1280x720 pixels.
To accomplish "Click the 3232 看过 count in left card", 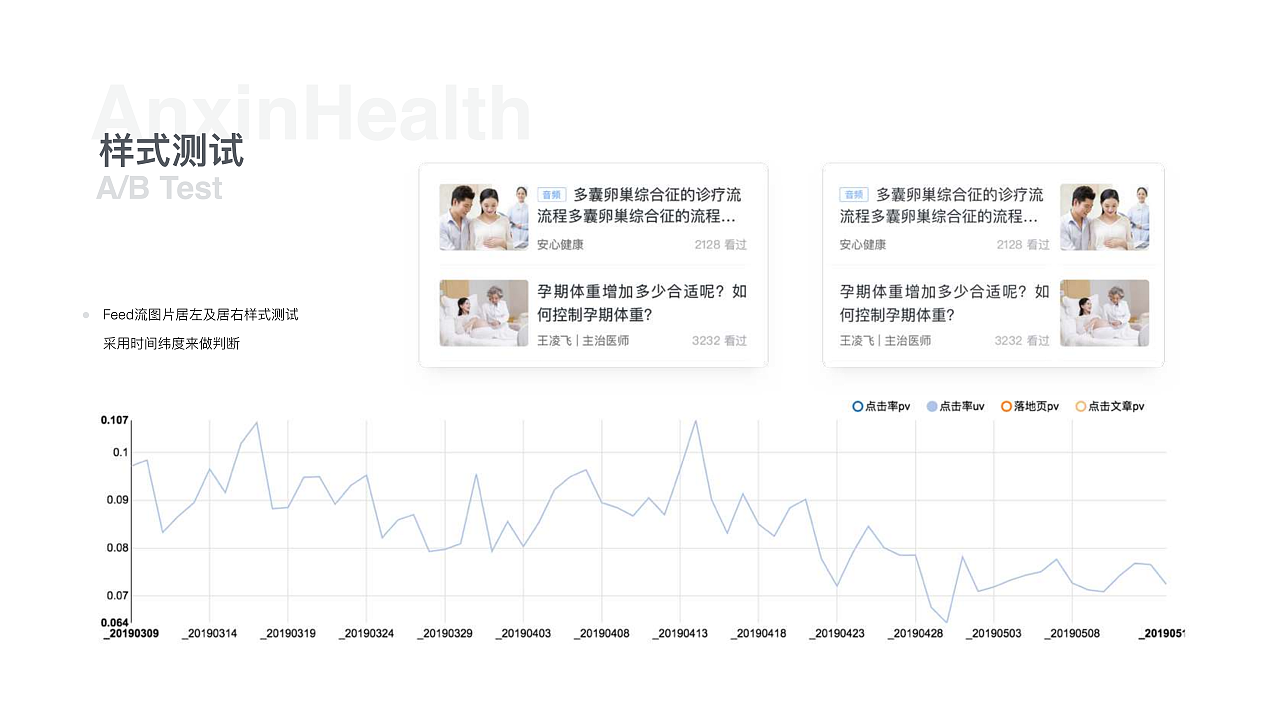I will 720,340.
